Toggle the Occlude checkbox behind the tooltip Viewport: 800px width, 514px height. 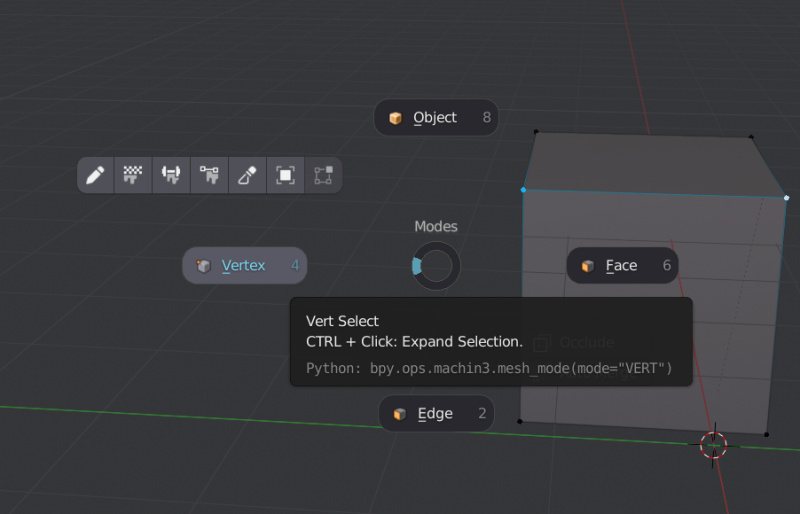tap(542, 343)
